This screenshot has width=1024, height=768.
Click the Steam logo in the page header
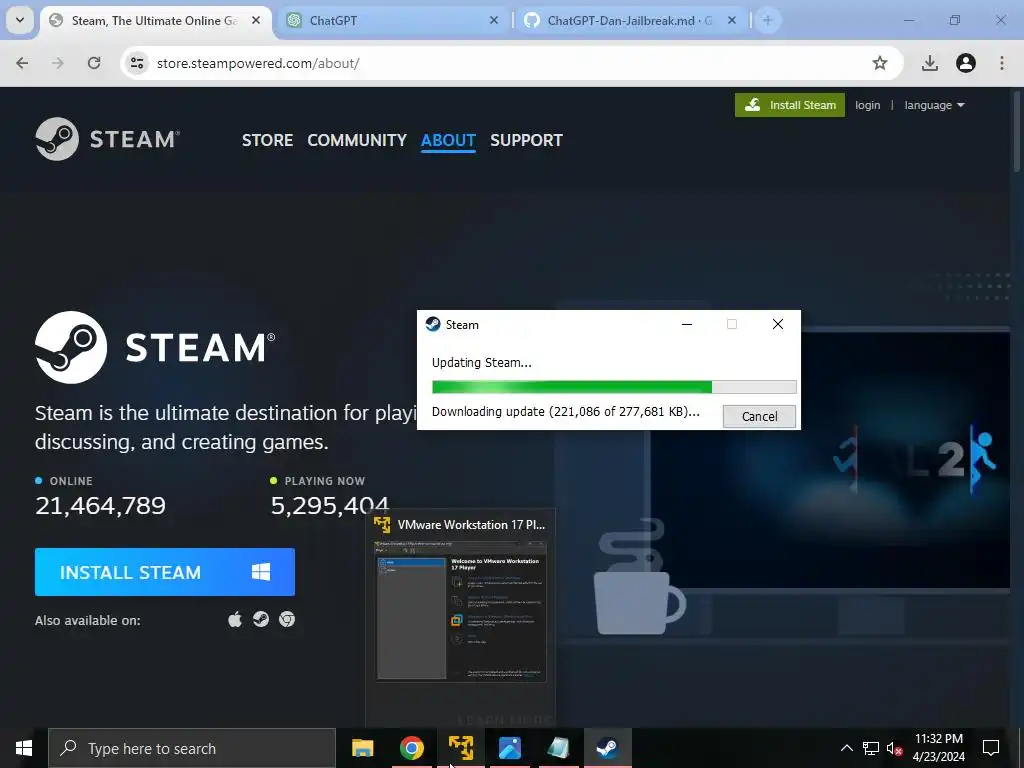108,139
